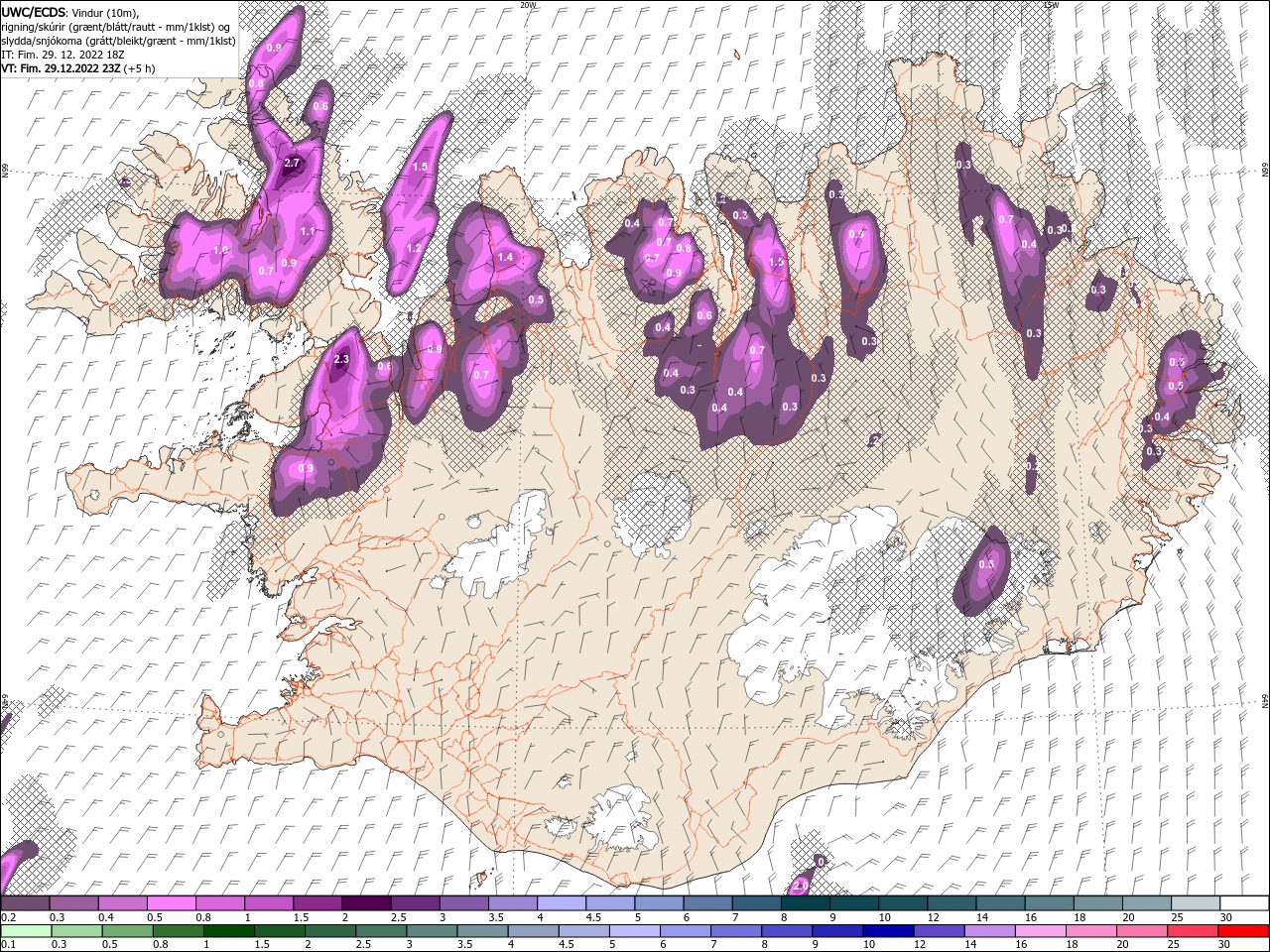
Task: Click the snow legend swatch between 0.2 and 0.3
Action: coord(25,902)
